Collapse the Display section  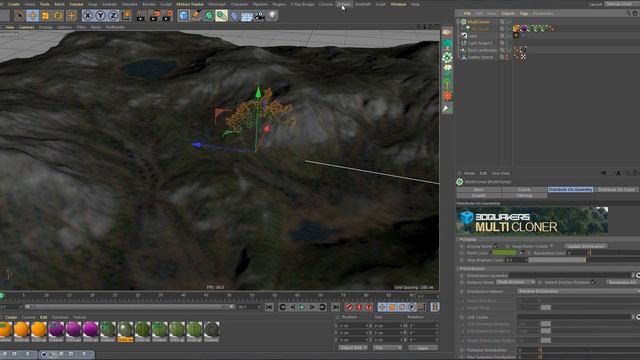pos(461,239)
